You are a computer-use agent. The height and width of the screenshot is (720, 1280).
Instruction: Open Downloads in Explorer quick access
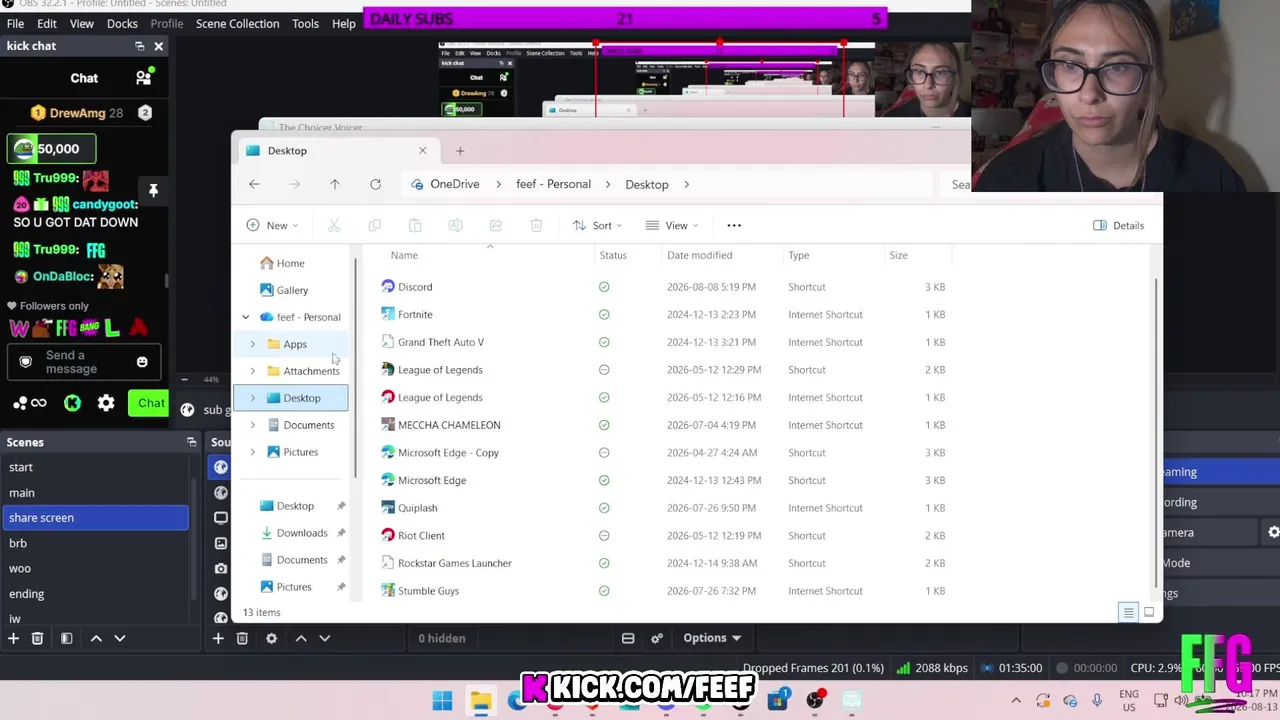pyautogui.click(x=301, y=533)
